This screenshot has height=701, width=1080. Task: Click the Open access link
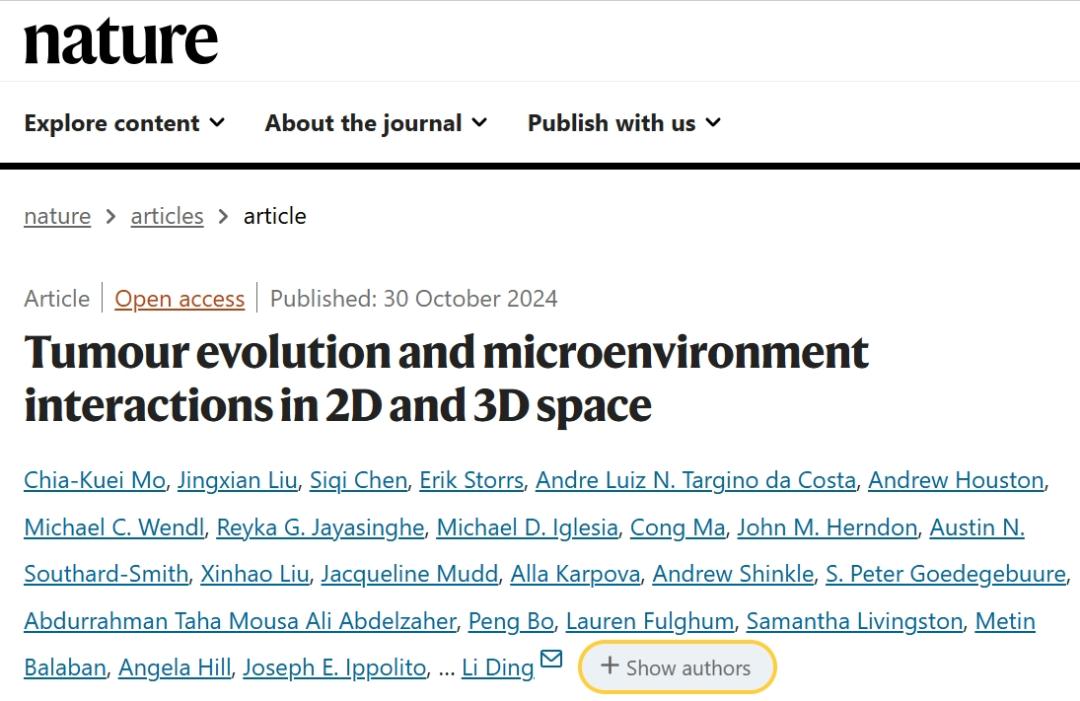180,299
